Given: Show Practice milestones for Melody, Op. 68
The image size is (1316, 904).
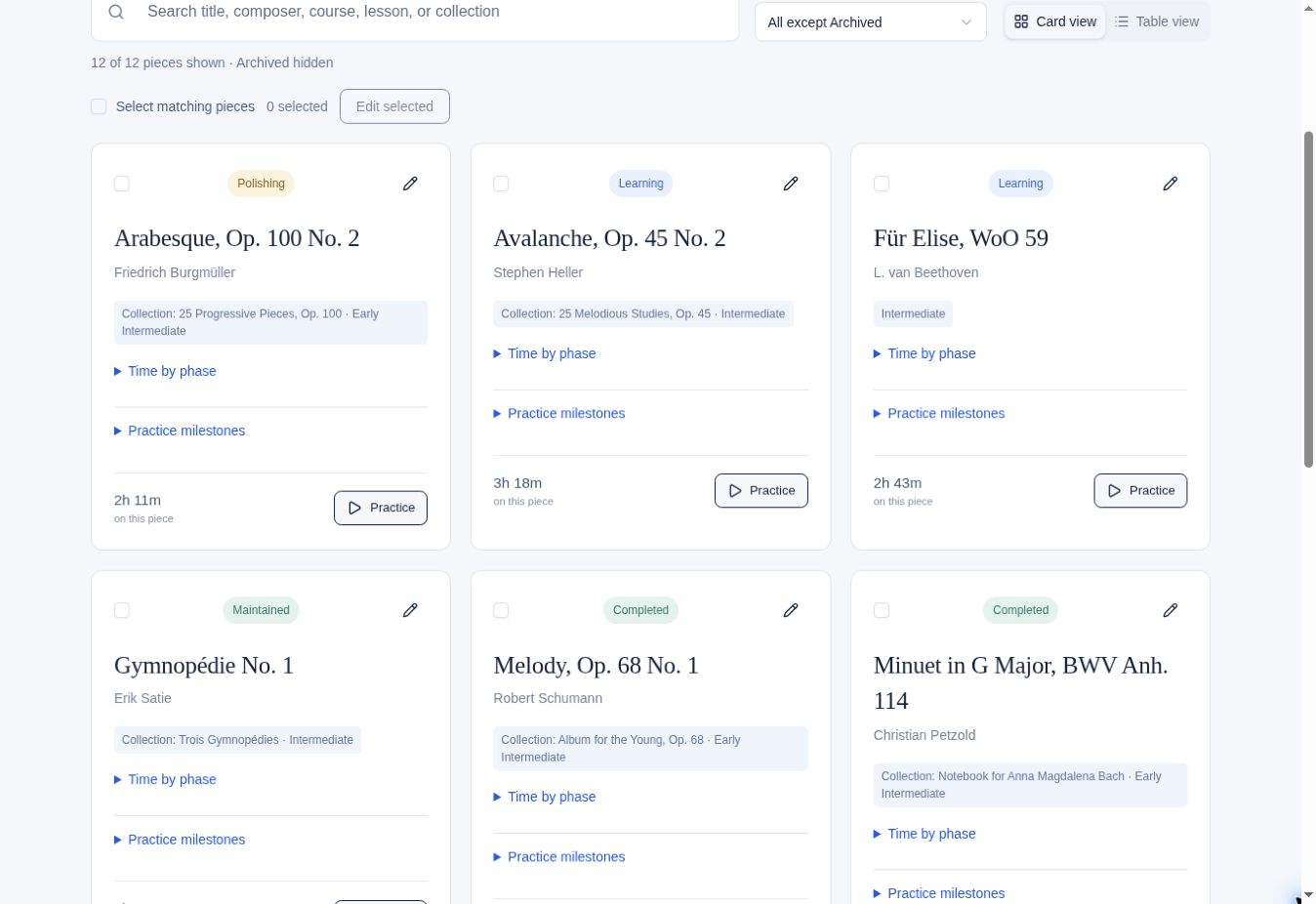Looking at the screenshot, I should (x=559, y=857).
